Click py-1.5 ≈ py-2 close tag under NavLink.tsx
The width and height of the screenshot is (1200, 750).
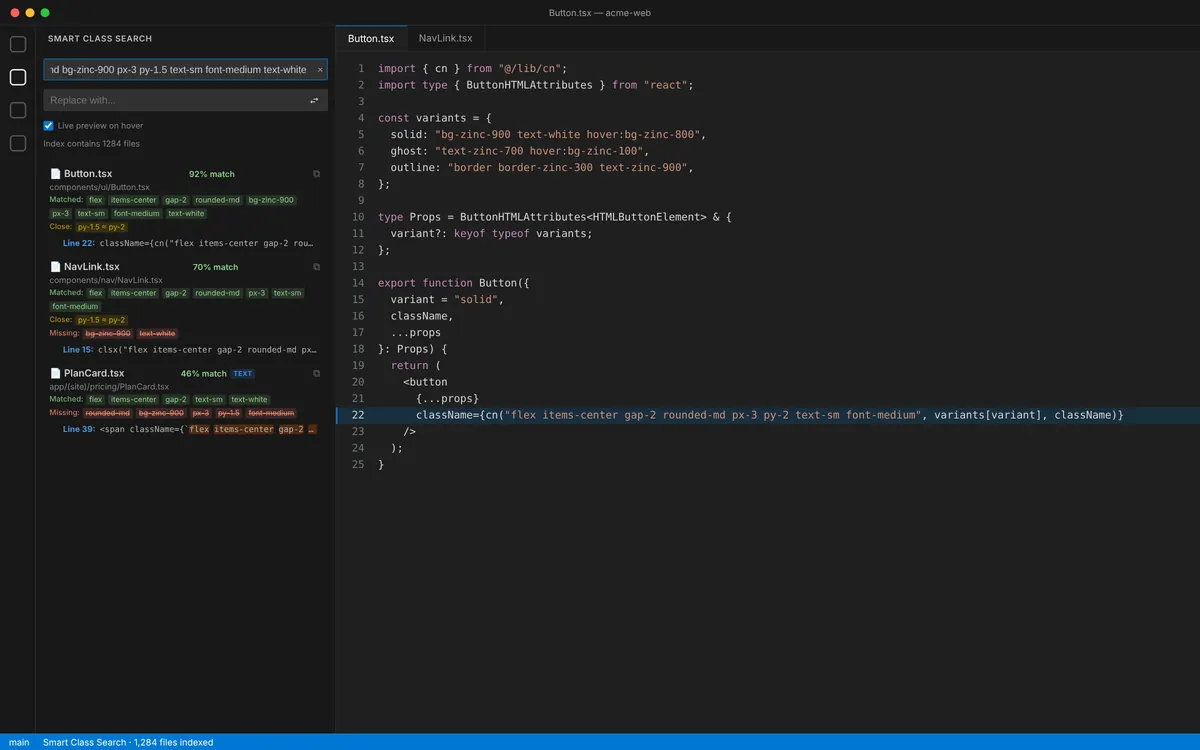[101, 320]
